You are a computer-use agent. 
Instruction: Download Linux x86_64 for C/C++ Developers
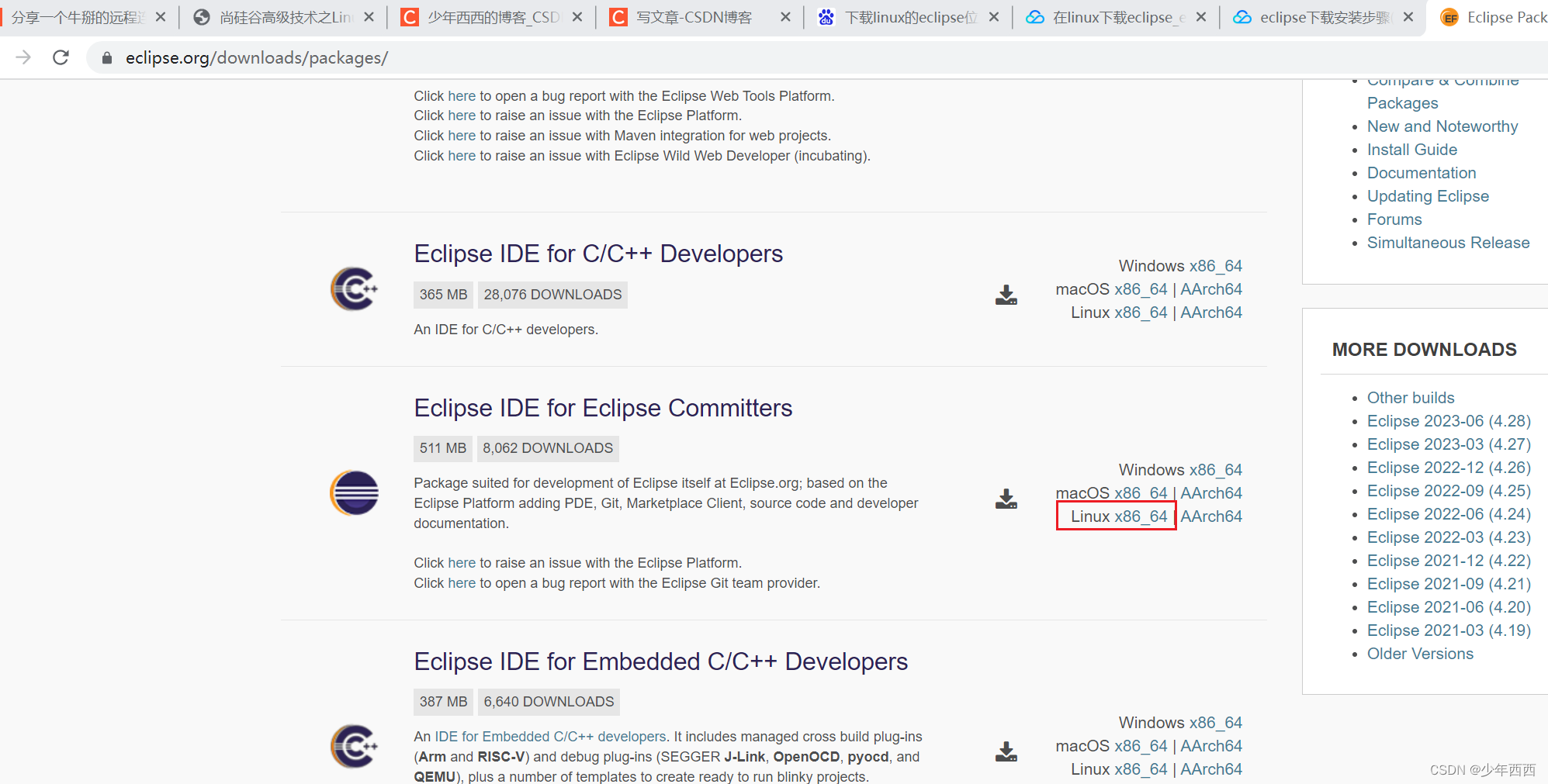click(1141, 313)
